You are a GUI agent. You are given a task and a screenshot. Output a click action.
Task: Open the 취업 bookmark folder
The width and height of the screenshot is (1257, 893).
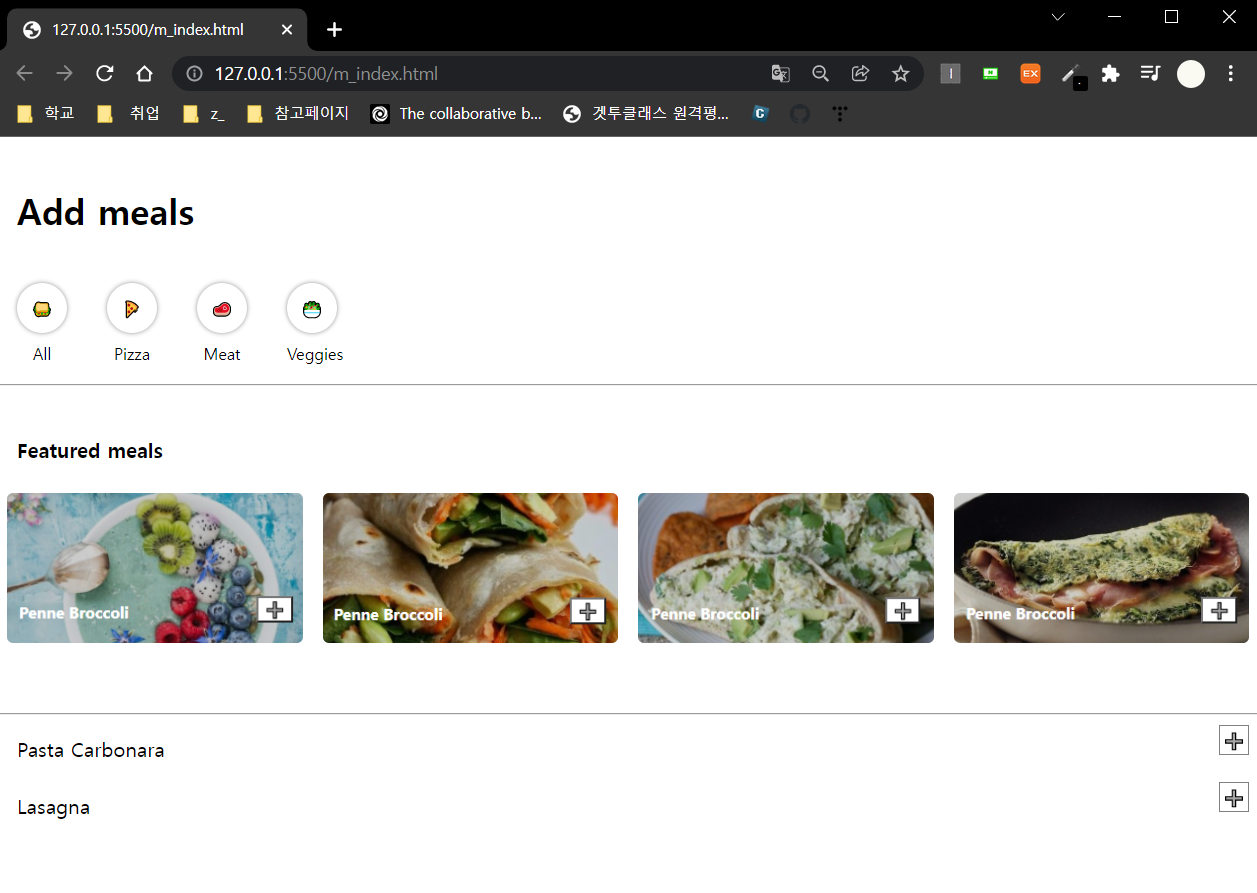pos(129,114)
